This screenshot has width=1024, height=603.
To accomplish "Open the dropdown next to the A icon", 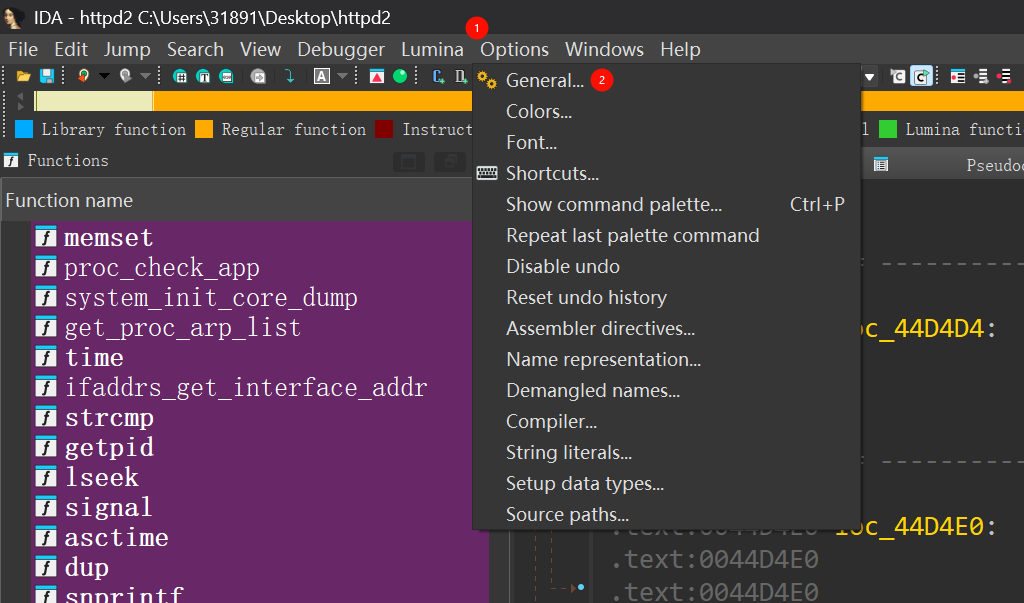I will (x=342, y=76).
